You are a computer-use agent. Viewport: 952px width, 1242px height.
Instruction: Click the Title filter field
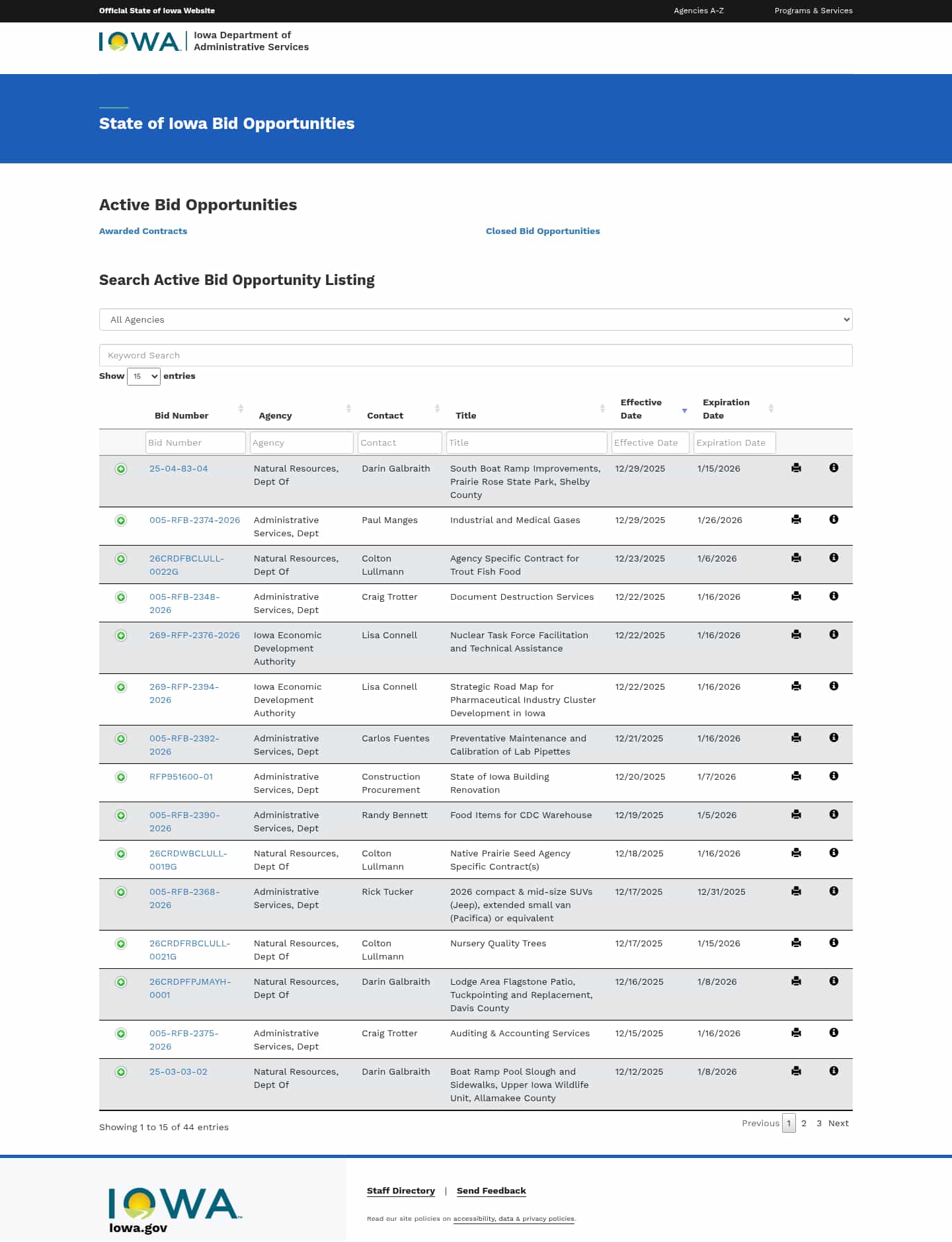(527, 442)
